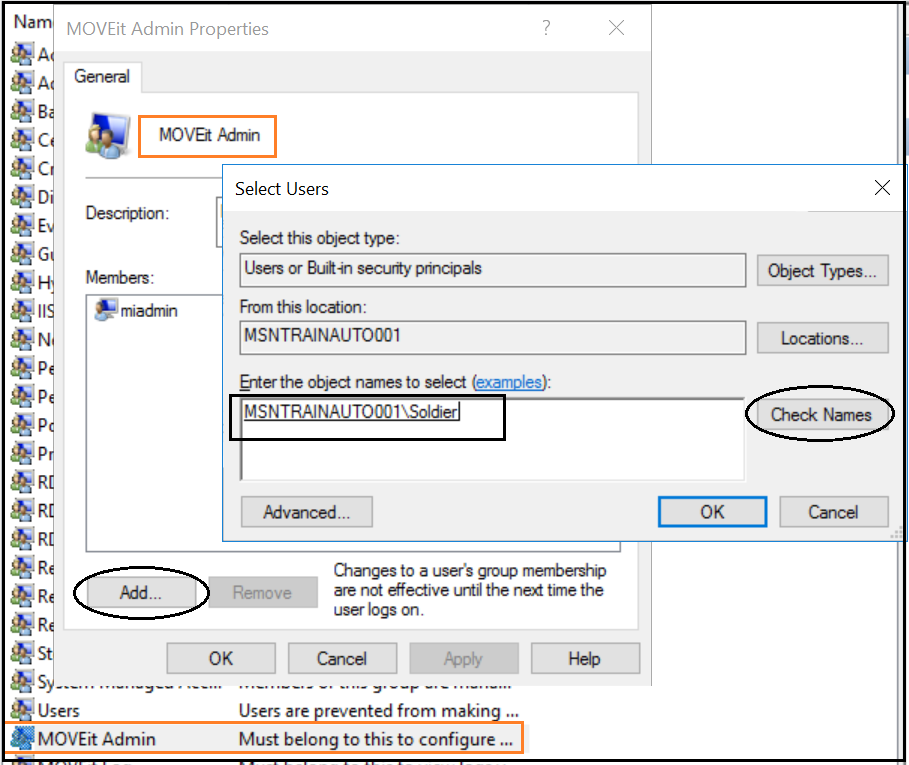
Task: Switch to the General tab
Action: pyautogui.click(x=102, y=76)
